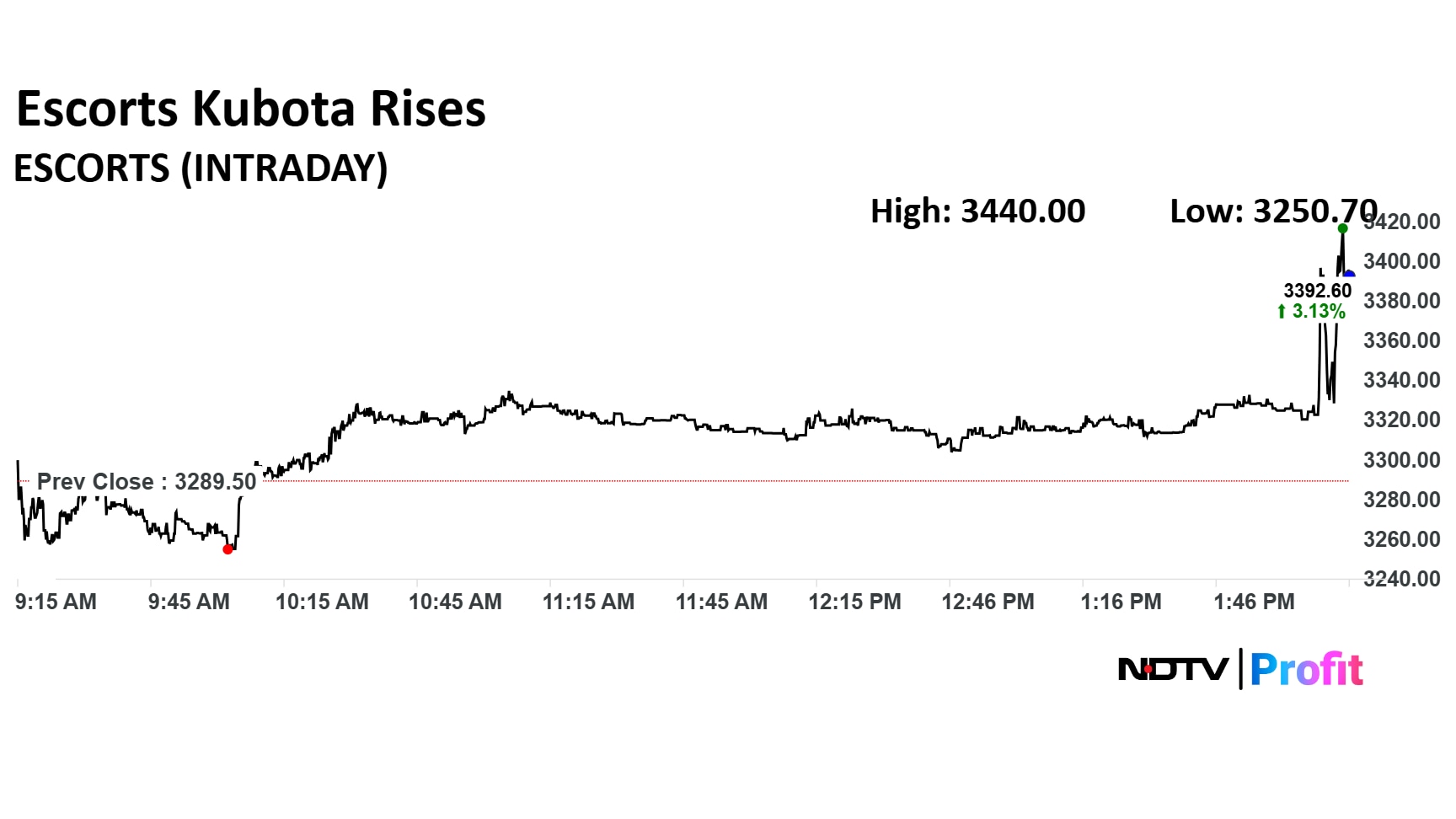Click the 3240.00 price axis label
This screenshot has height=819, width=1456.
coord(1401,579)
